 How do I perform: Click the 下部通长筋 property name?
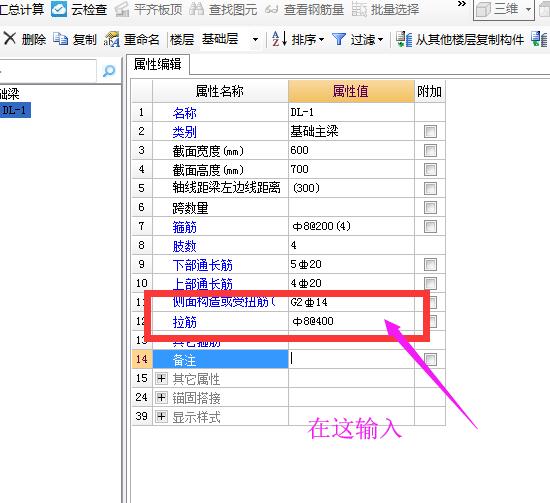(x=203, y=265)
